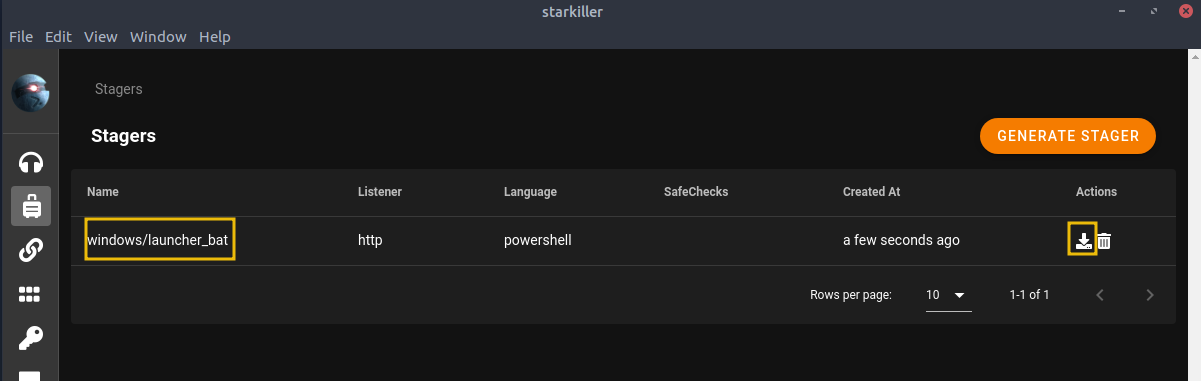Screen dimensions: 1201x381
Task: Open the View menu
Action: 101,37
